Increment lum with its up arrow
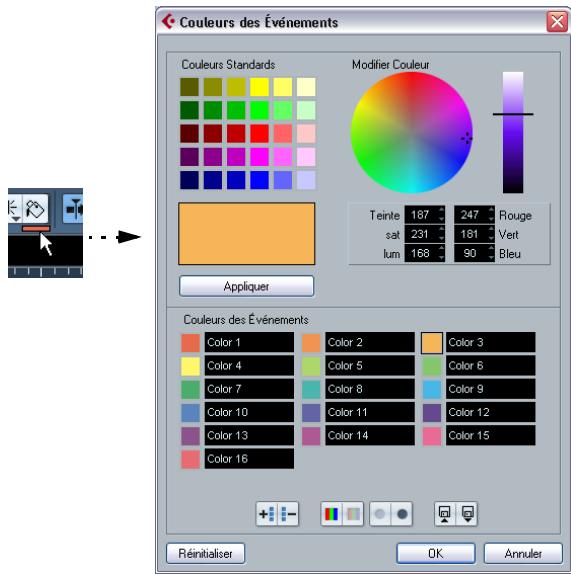The height and width of the screenshot is (574, 571). pyautogui.click(x=441, y=249)
